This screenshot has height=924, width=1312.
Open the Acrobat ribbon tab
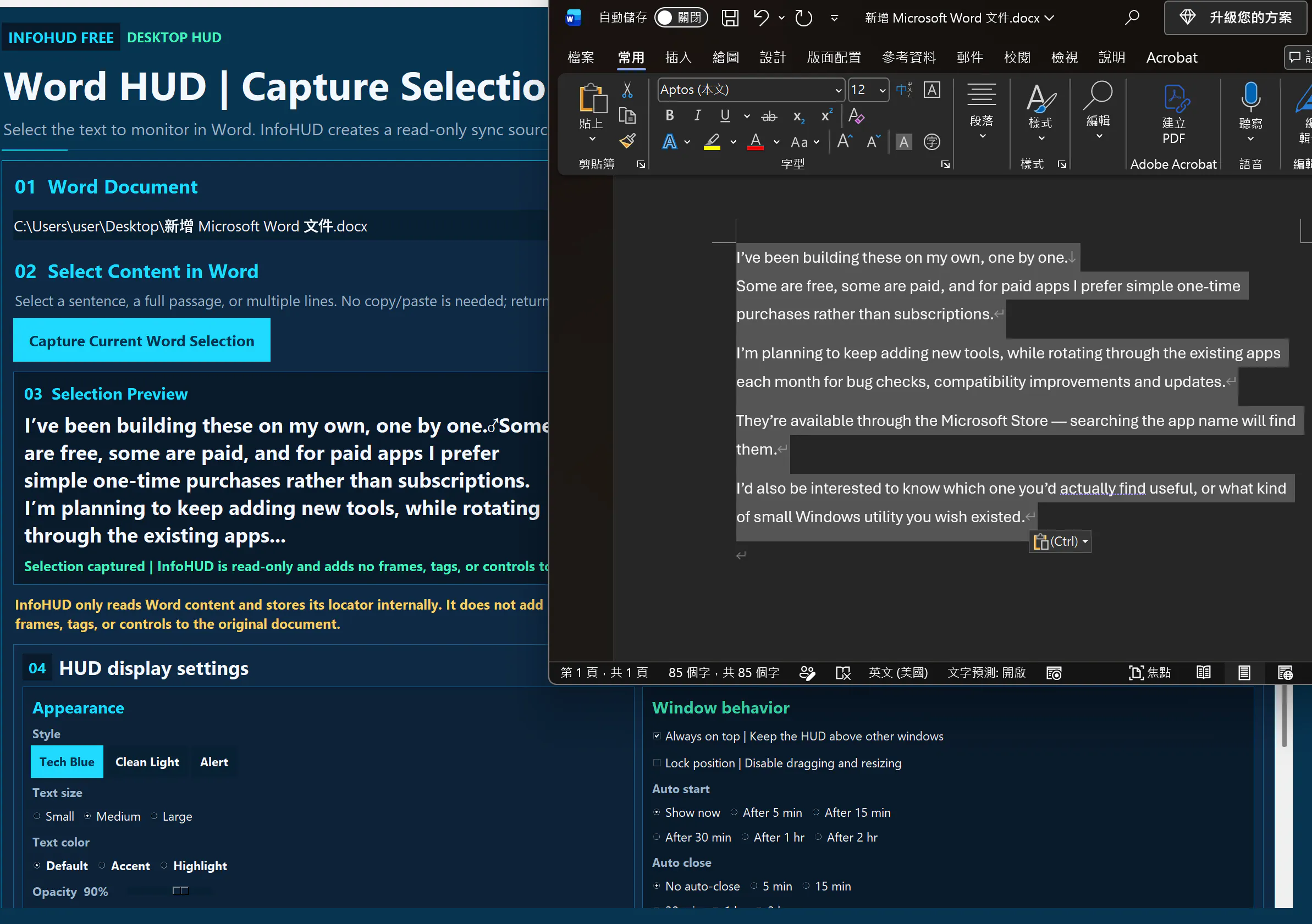(1171, 58)
